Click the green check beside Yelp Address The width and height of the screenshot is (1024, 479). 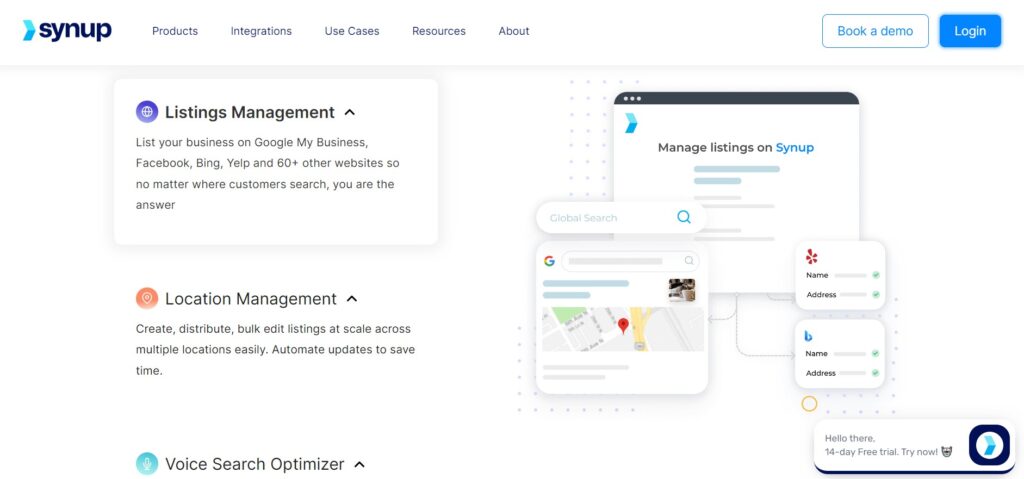point(876,295)
